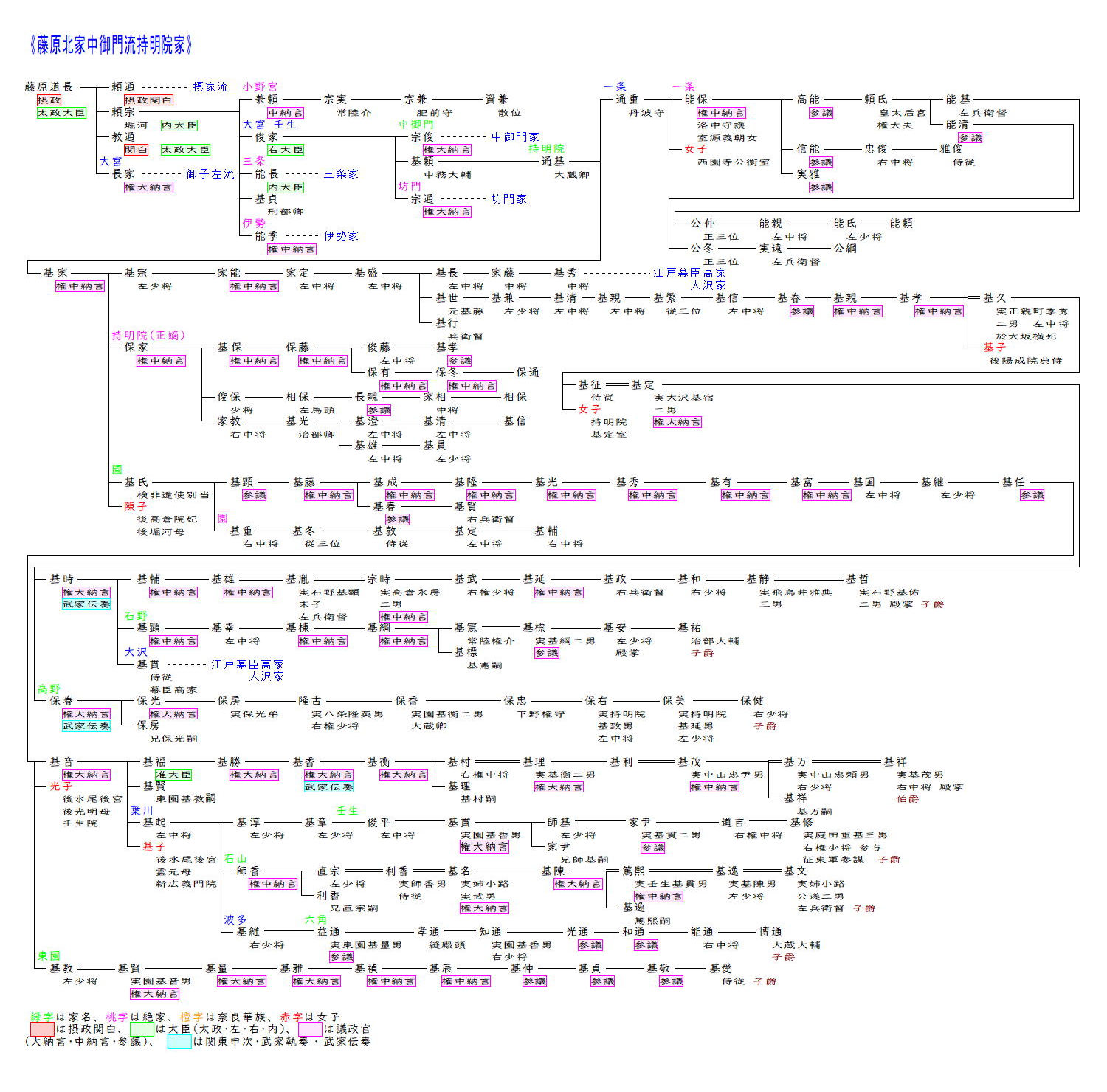The image size is (1107, 1092).
Task: Click the green 大臣 legend swatch
Action: pyautogui.click(x=142, y=1029)
